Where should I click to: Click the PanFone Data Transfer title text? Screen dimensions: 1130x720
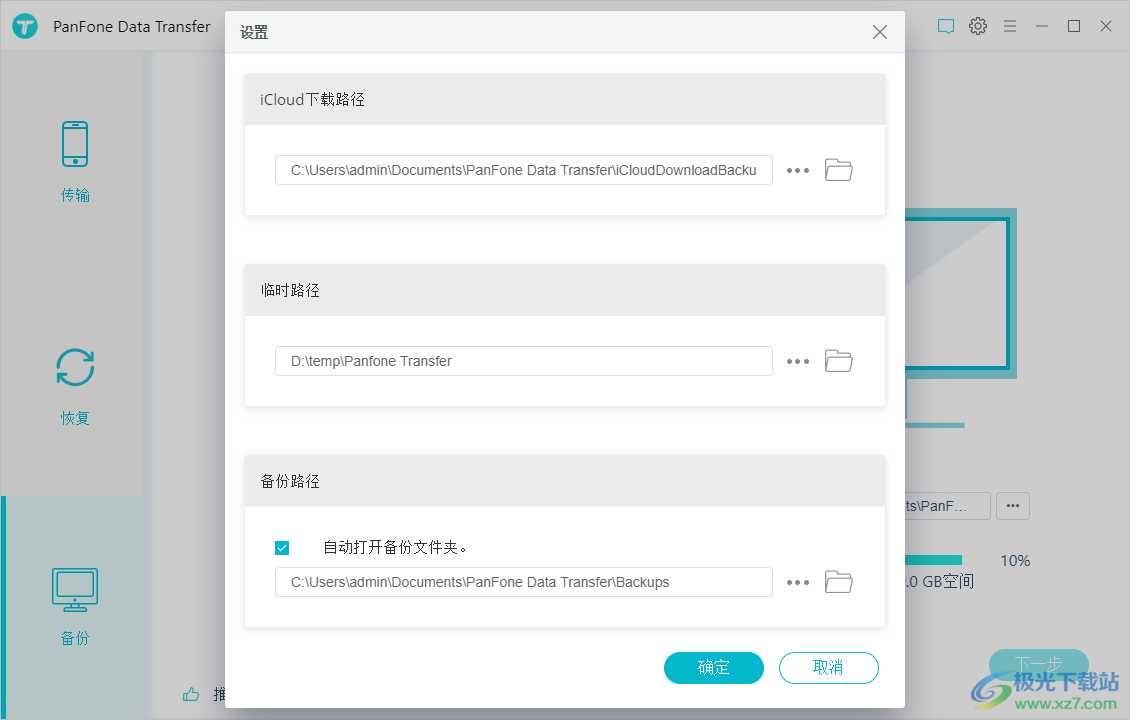point(132,27)
